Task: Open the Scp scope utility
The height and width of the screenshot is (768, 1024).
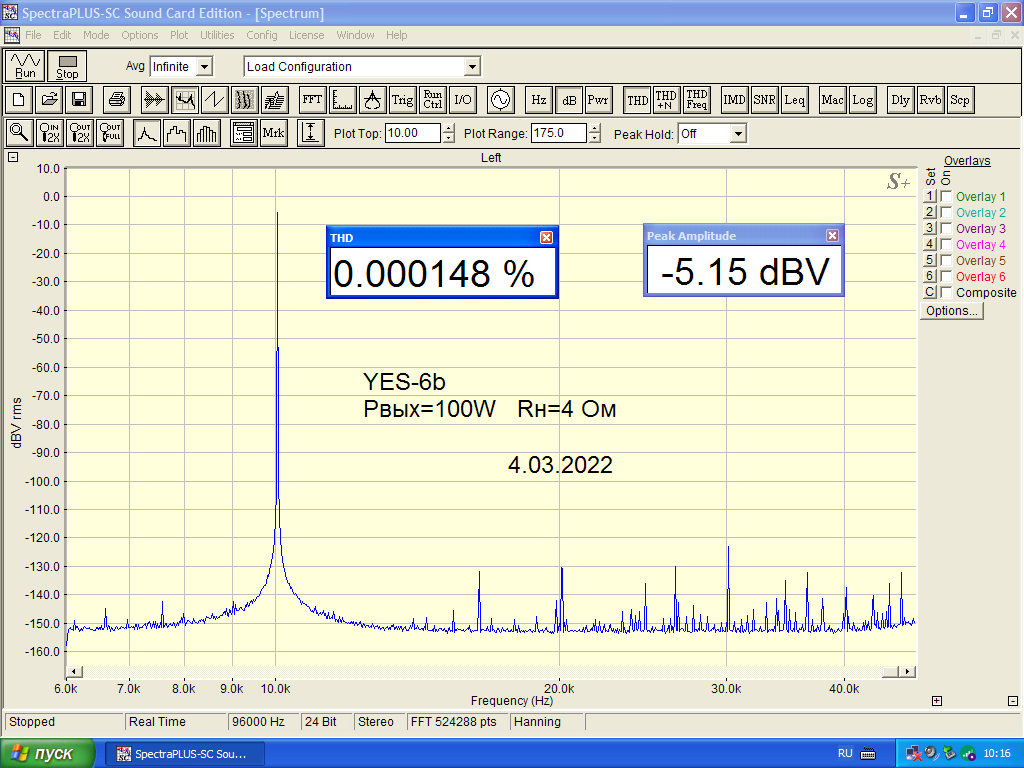Action: [x=961, y=100]
